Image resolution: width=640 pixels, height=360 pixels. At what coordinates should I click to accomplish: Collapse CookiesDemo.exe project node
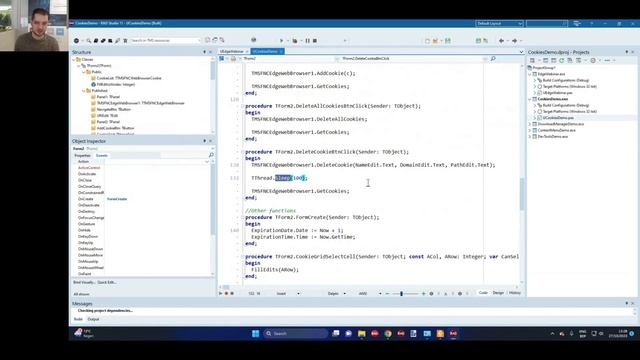coord(530,99)
